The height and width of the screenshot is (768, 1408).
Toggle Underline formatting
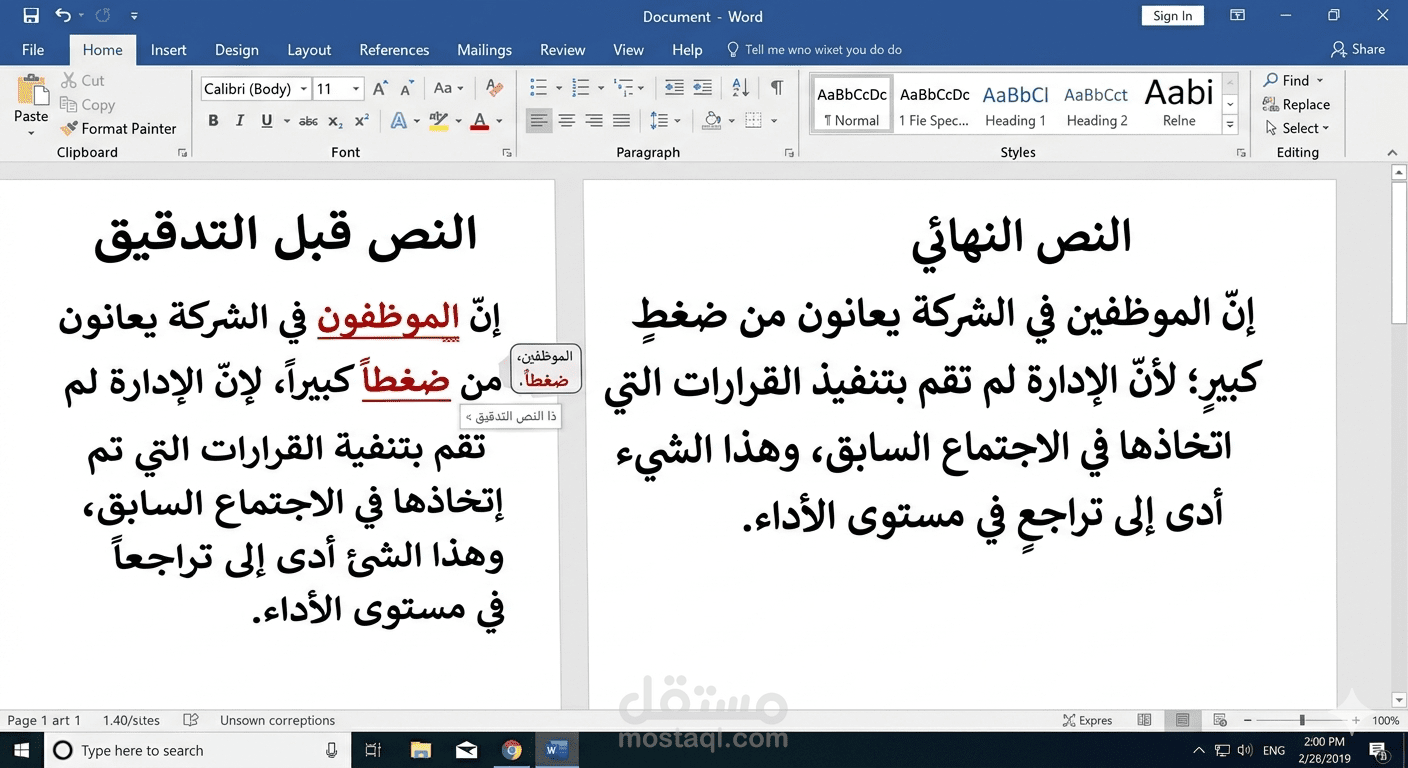[266, 121]
